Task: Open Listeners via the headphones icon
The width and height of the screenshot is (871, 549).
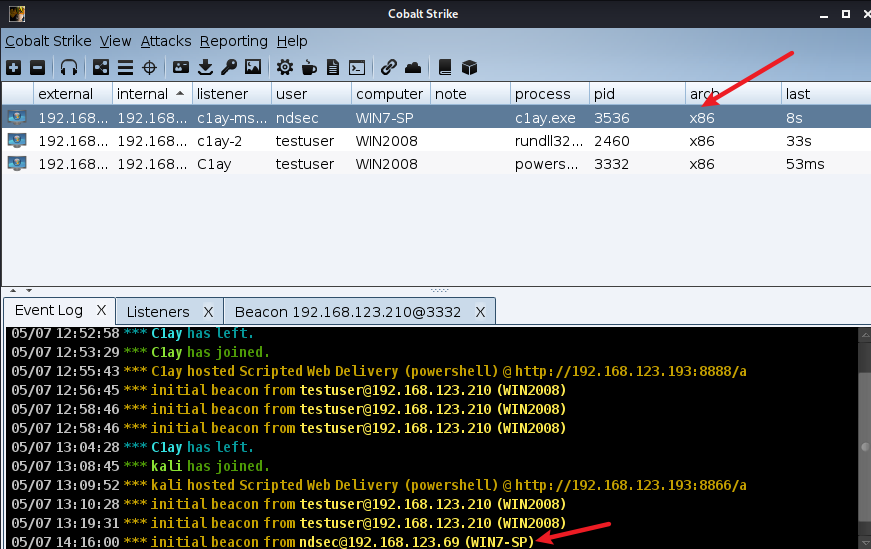Action: tap(69, 68)
